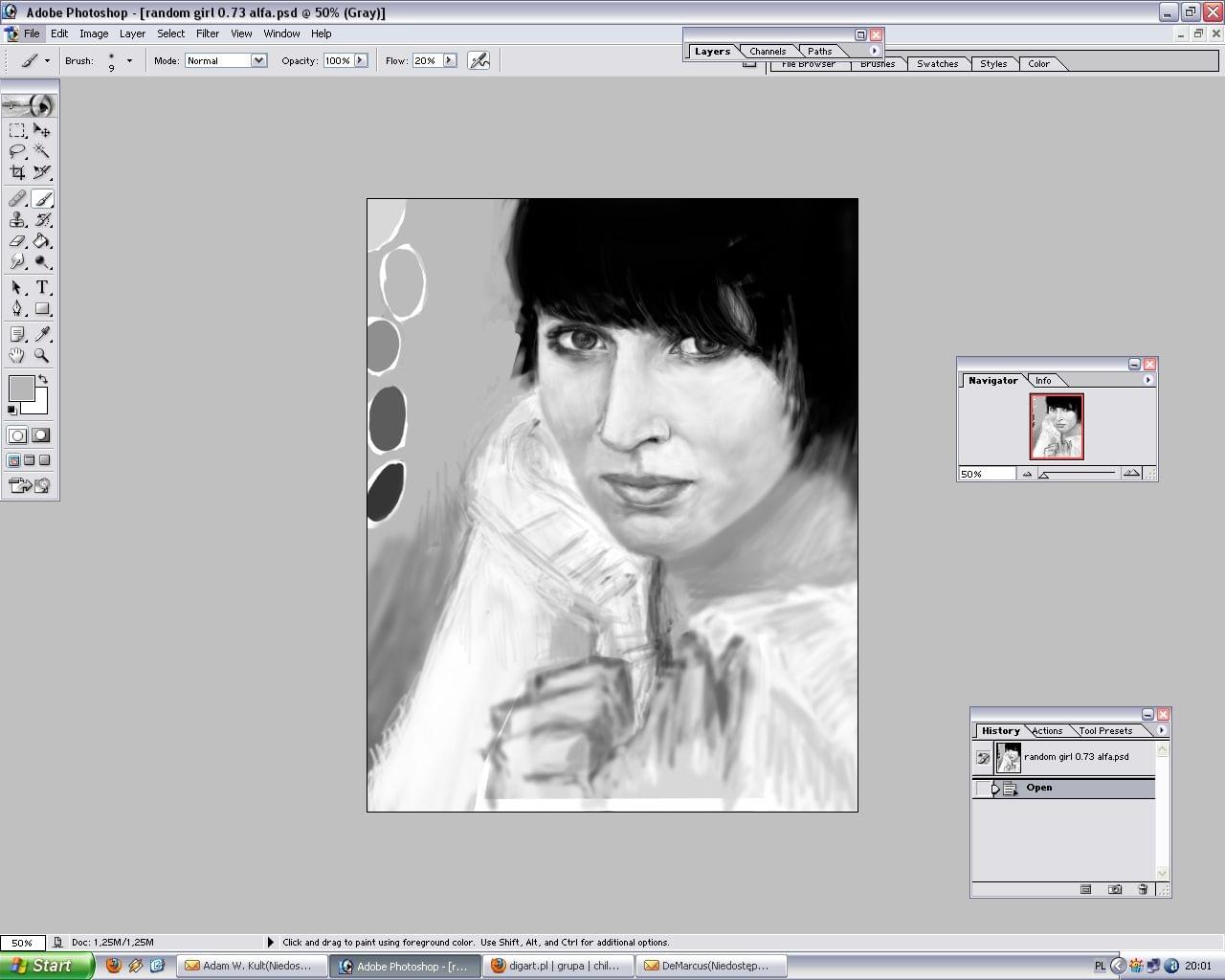The image size is (1225, 980).
Task: Switch to the Tool Presets tab
Action: [x=1105, y=731]
